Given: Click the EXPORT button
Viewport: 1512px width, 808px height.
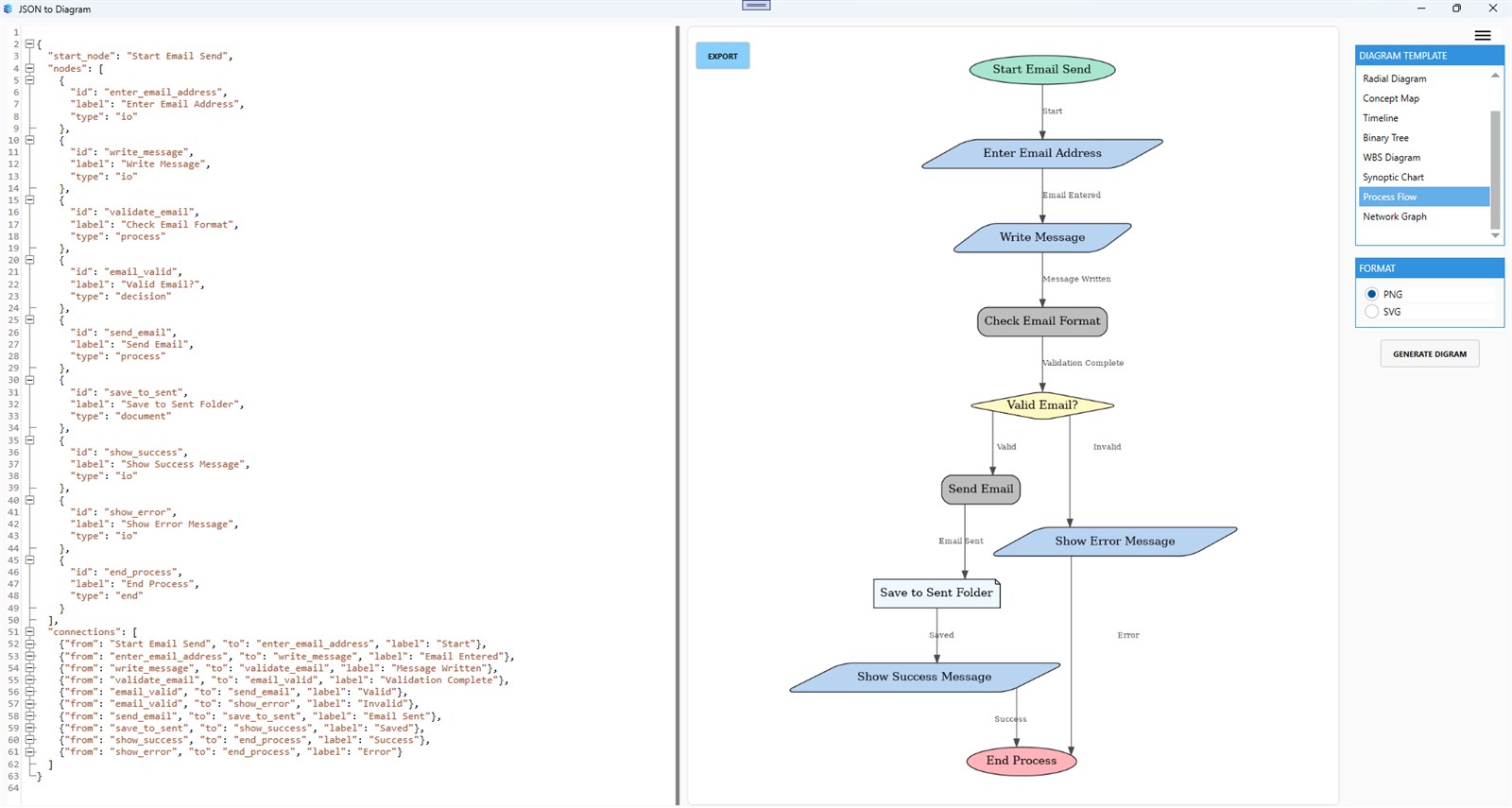Looking at the screenshot, I should pyautogui.click(x=723, y=56).
